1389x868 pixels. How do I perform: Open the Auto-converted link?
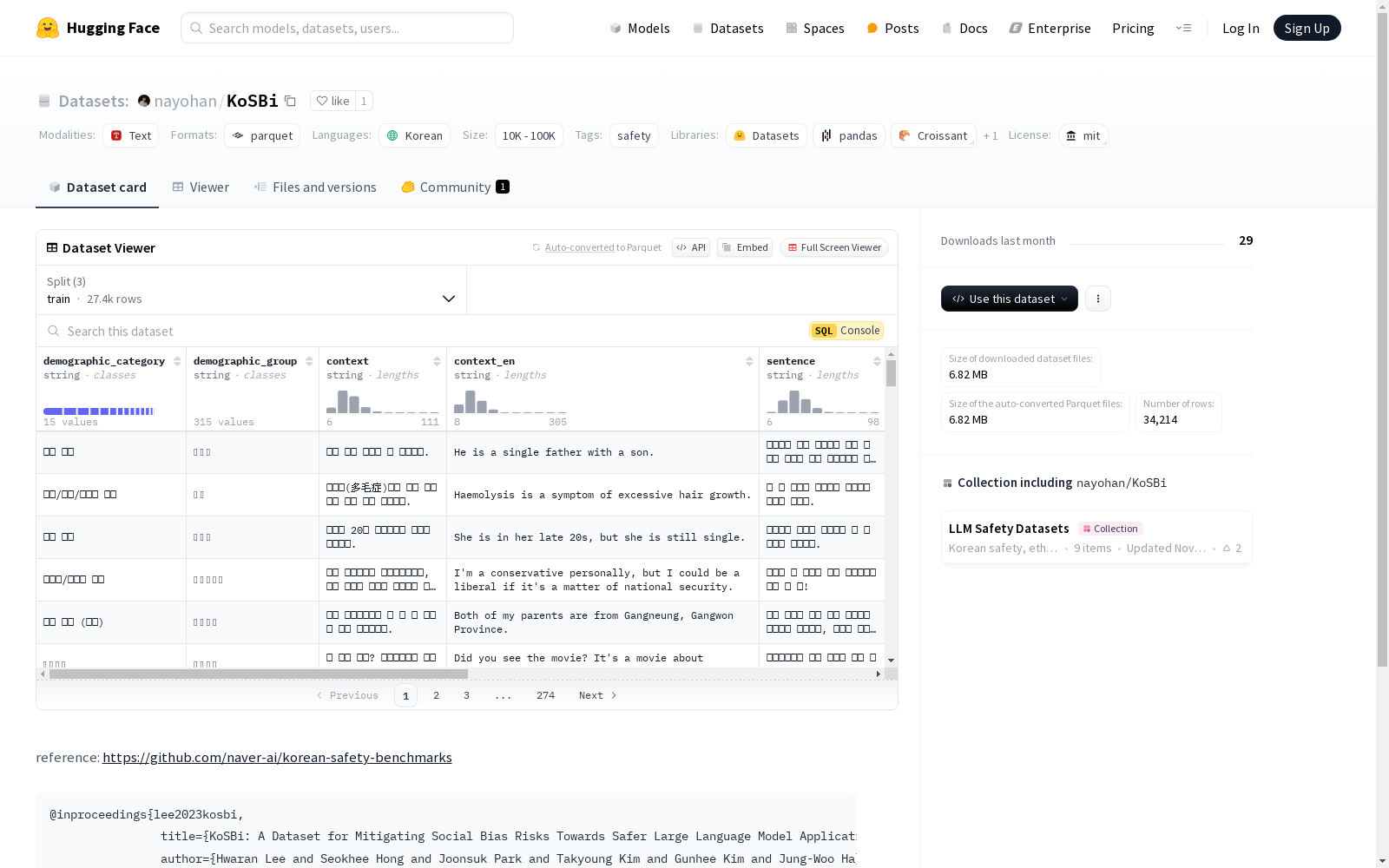(579, 247)
